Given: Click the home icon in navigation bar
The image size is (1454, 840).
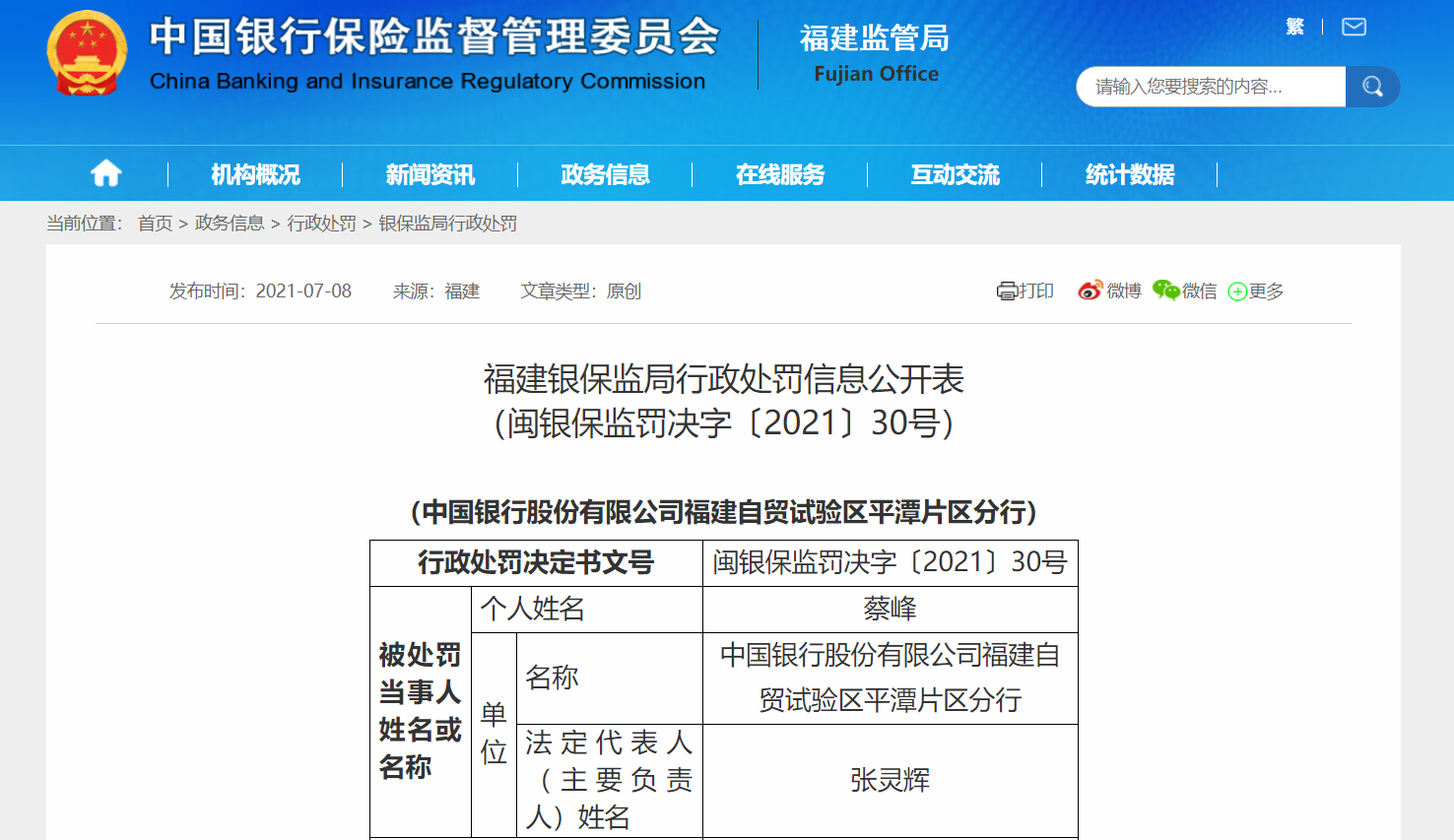Looking at the screenshot, I should 106,174.
